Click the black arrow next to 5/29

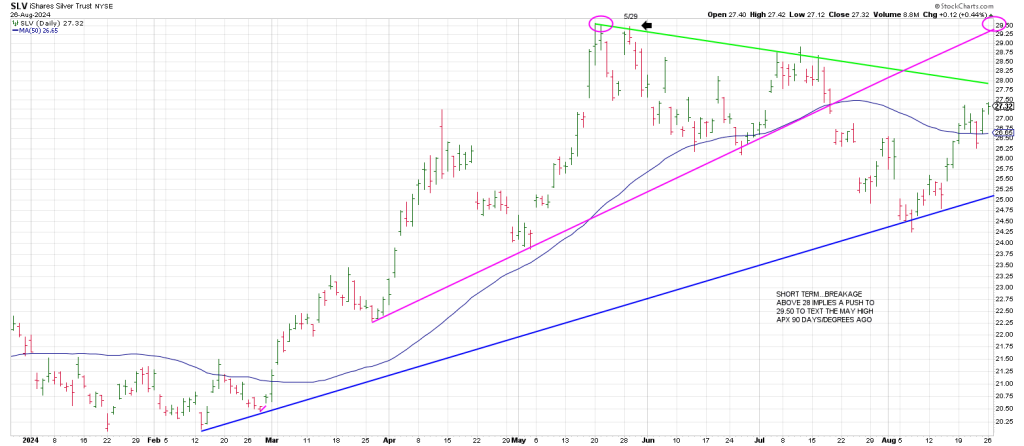[x=646, y=25]
